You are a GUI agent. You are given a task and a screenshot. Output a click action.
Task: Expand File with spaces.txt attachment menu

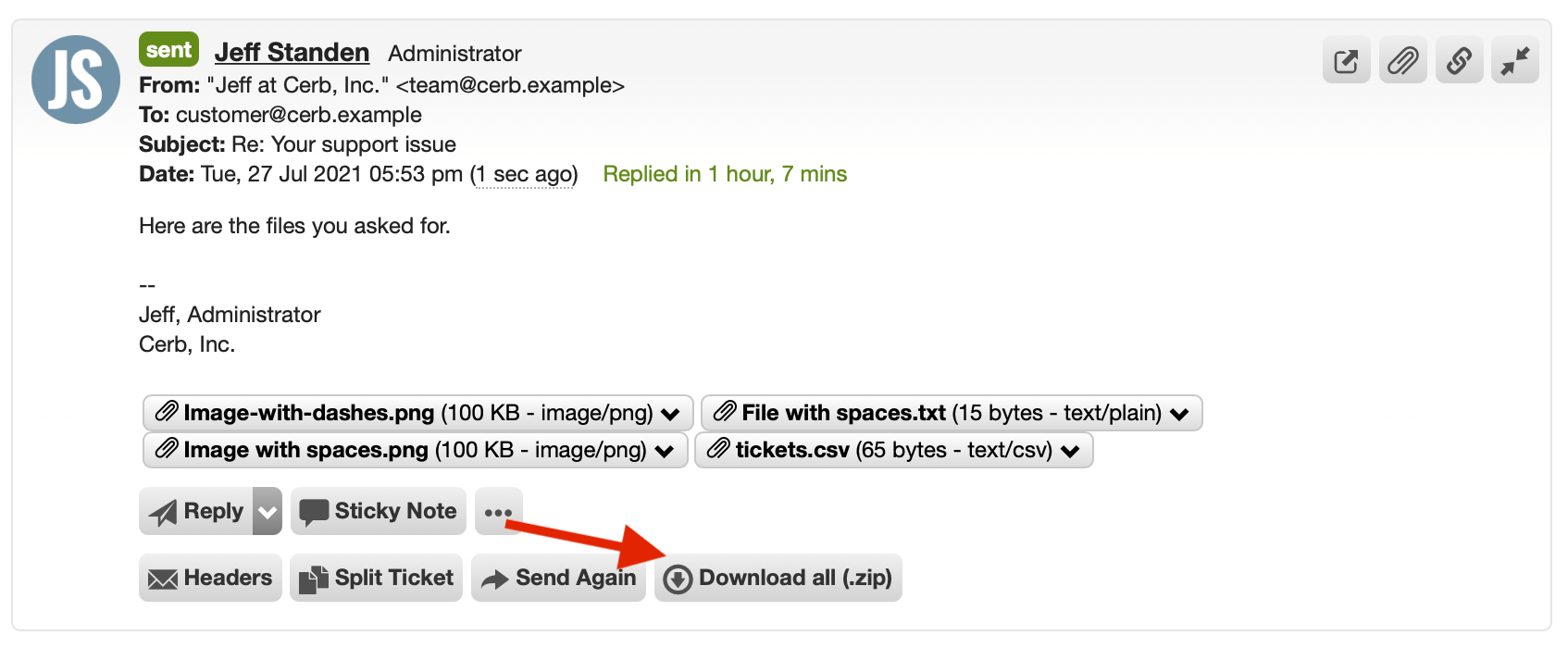tap(1179, 413)
